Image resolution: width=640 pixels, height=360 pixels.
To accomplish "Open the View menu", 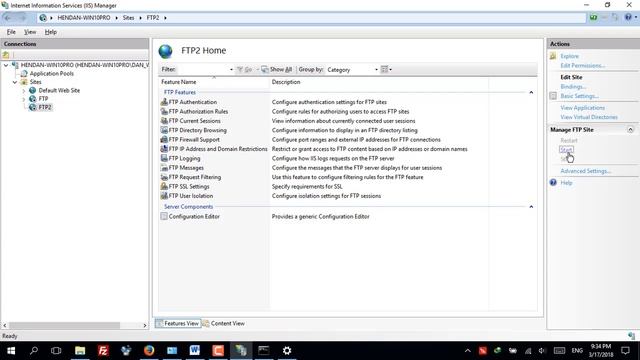I will [x=30, y=32].
